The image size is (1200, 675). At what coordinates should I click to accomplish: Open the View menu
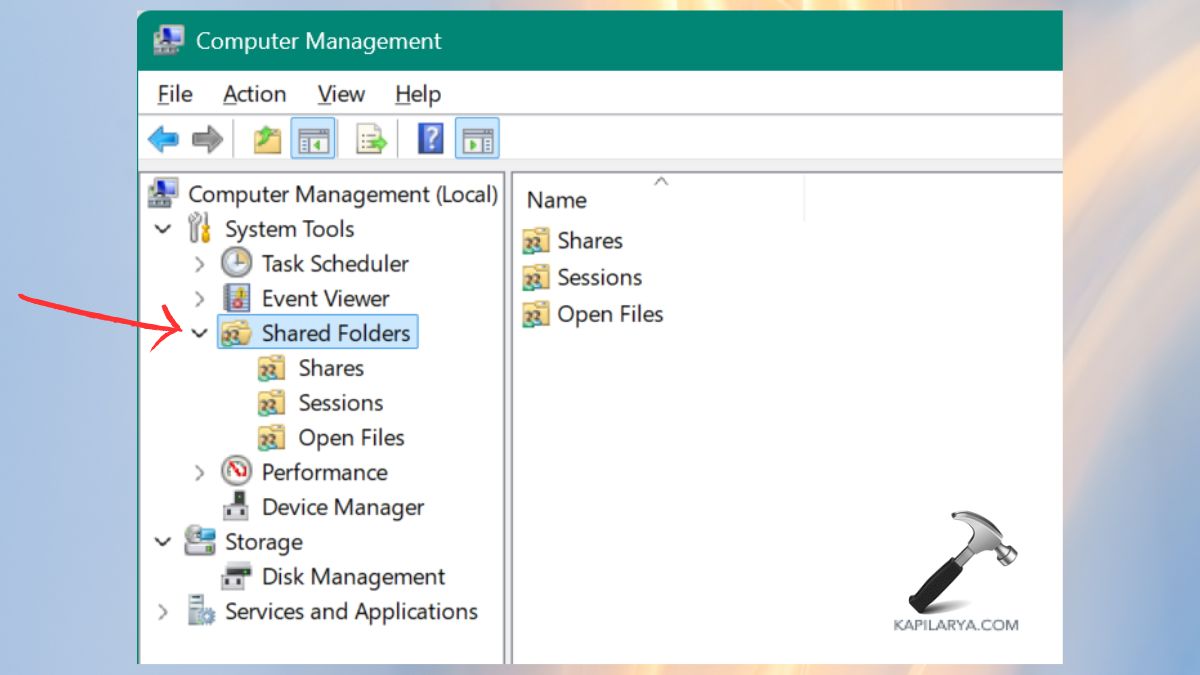[x=340, y=94]
